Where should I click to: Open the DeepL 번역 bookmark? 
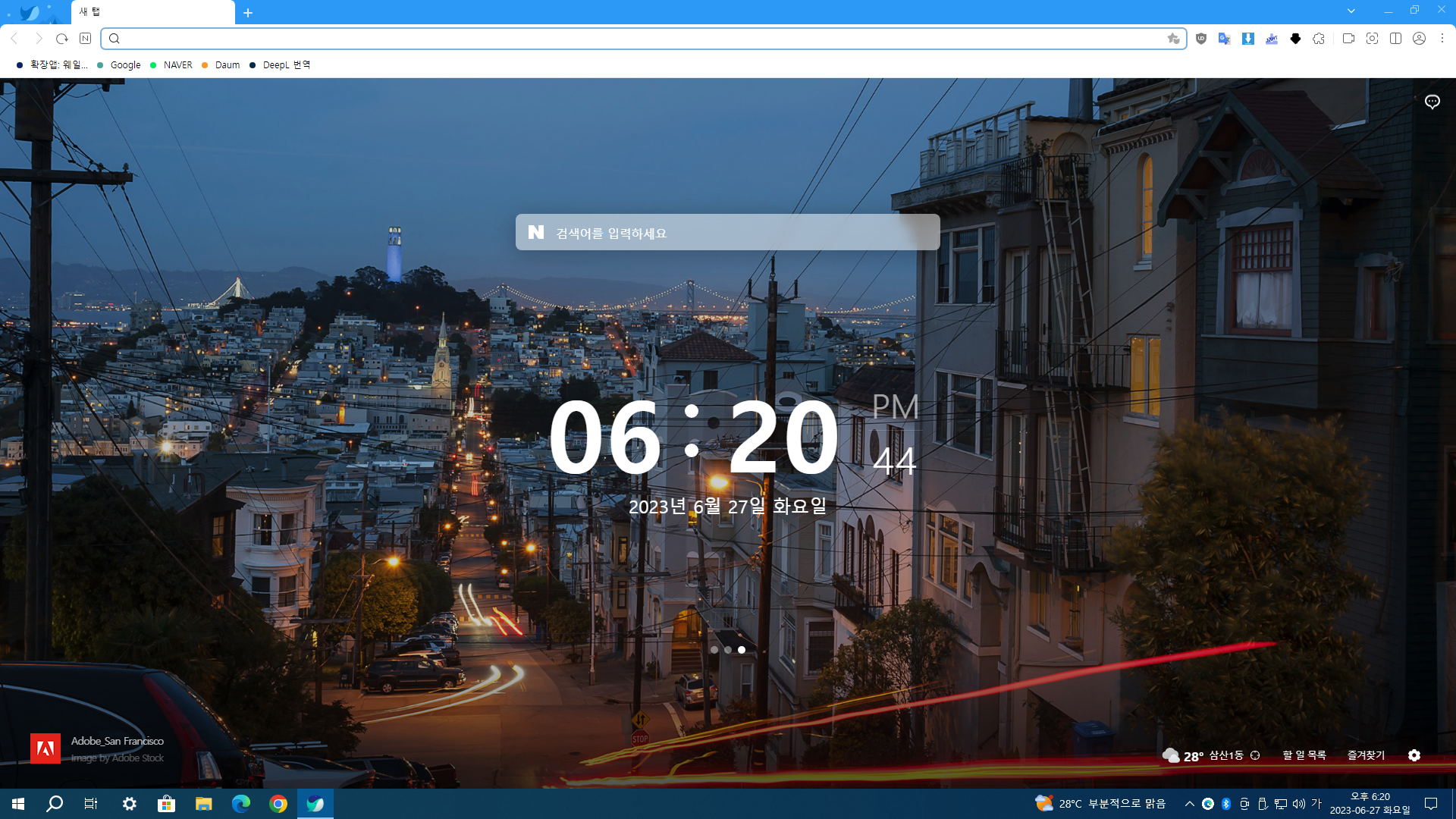click(286, 65)
